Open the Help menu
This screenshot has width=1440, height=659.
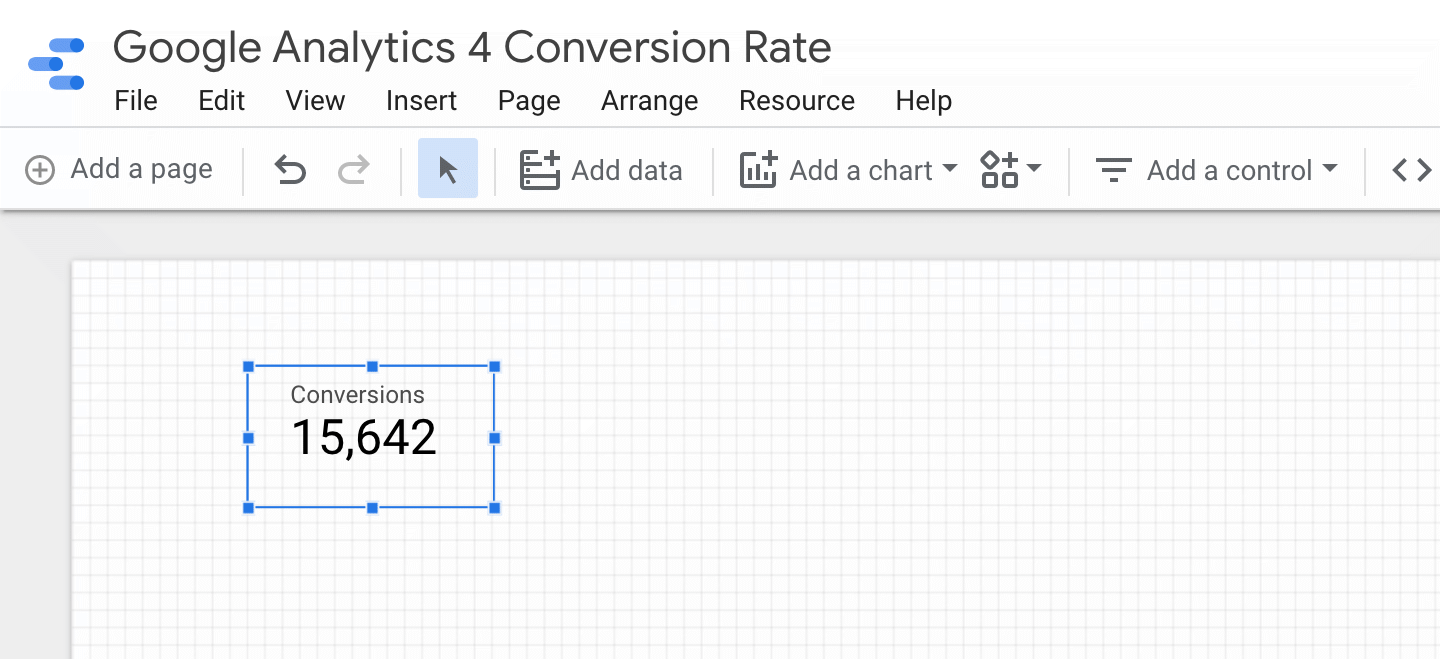coord(923,100)
